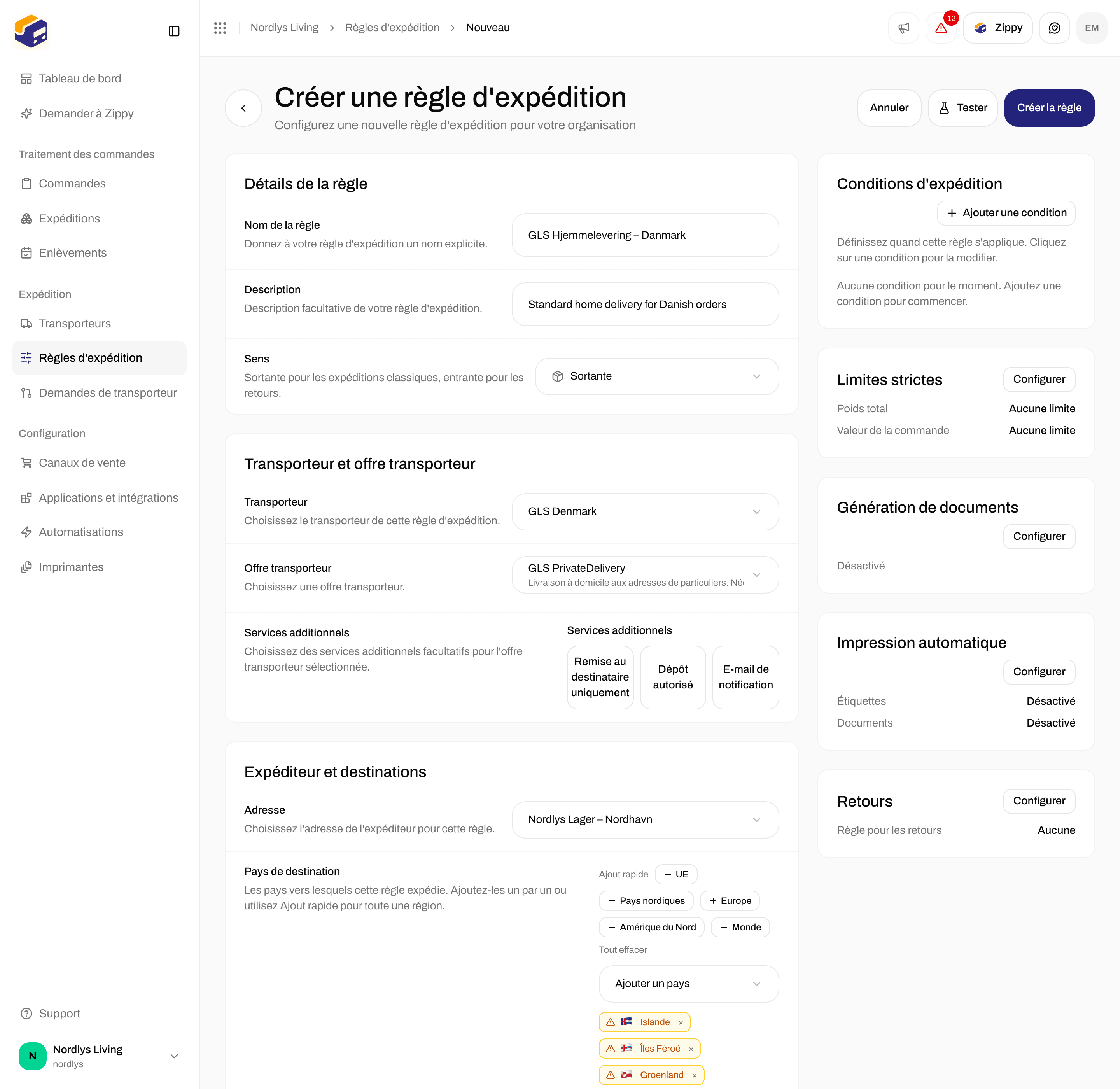Edit the Description text field
1120x1089 pixels.
pos(645,304)
